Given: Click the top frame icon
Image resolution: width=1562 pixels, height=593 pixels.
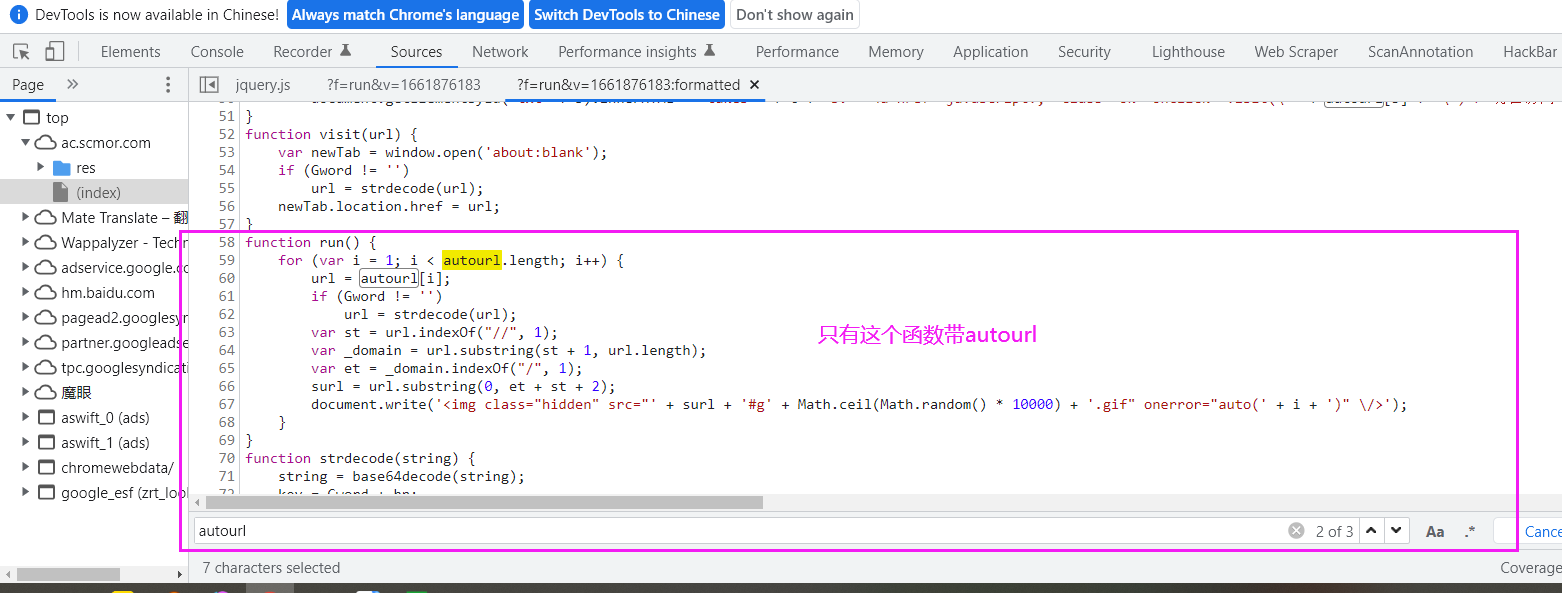Looking at the screenshot, I should [x=31, y=118].
